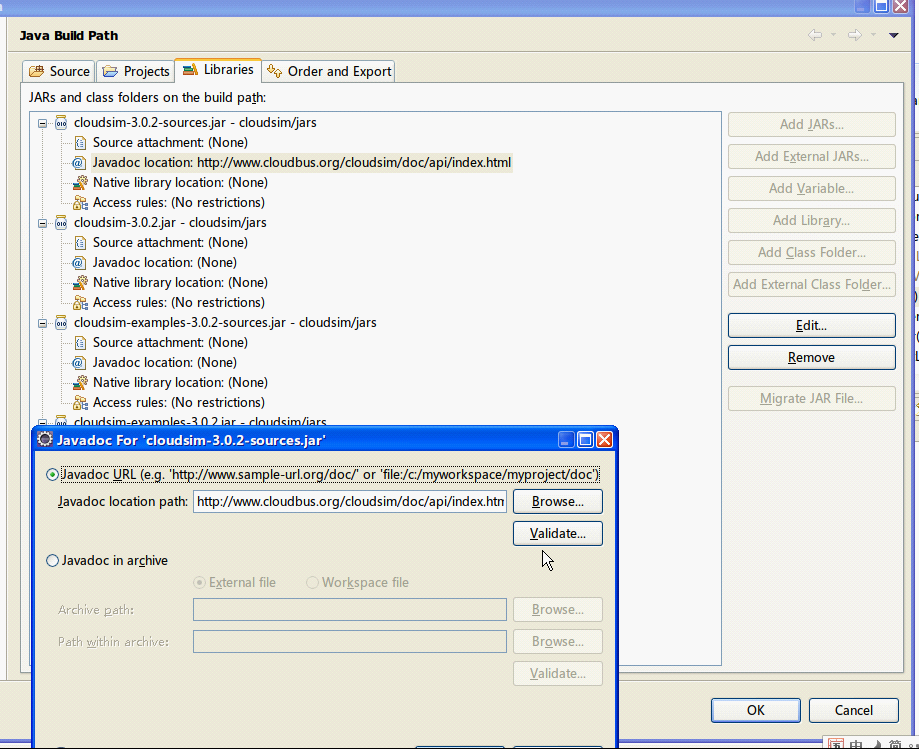
Task: Click Native library icon under cloudsim-3.0.2-sources.jar
Action: point(80,182)
